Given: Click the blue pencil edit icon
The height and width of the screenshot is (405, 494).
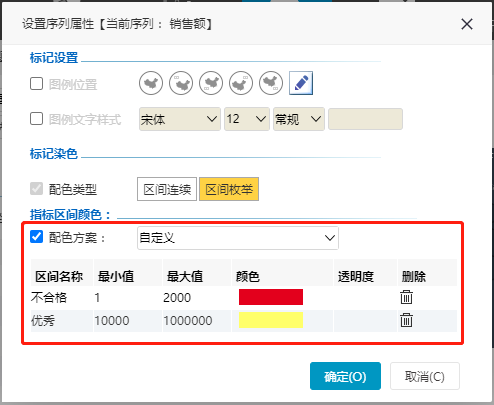Looking at the screenshot, I should point(301,83).
